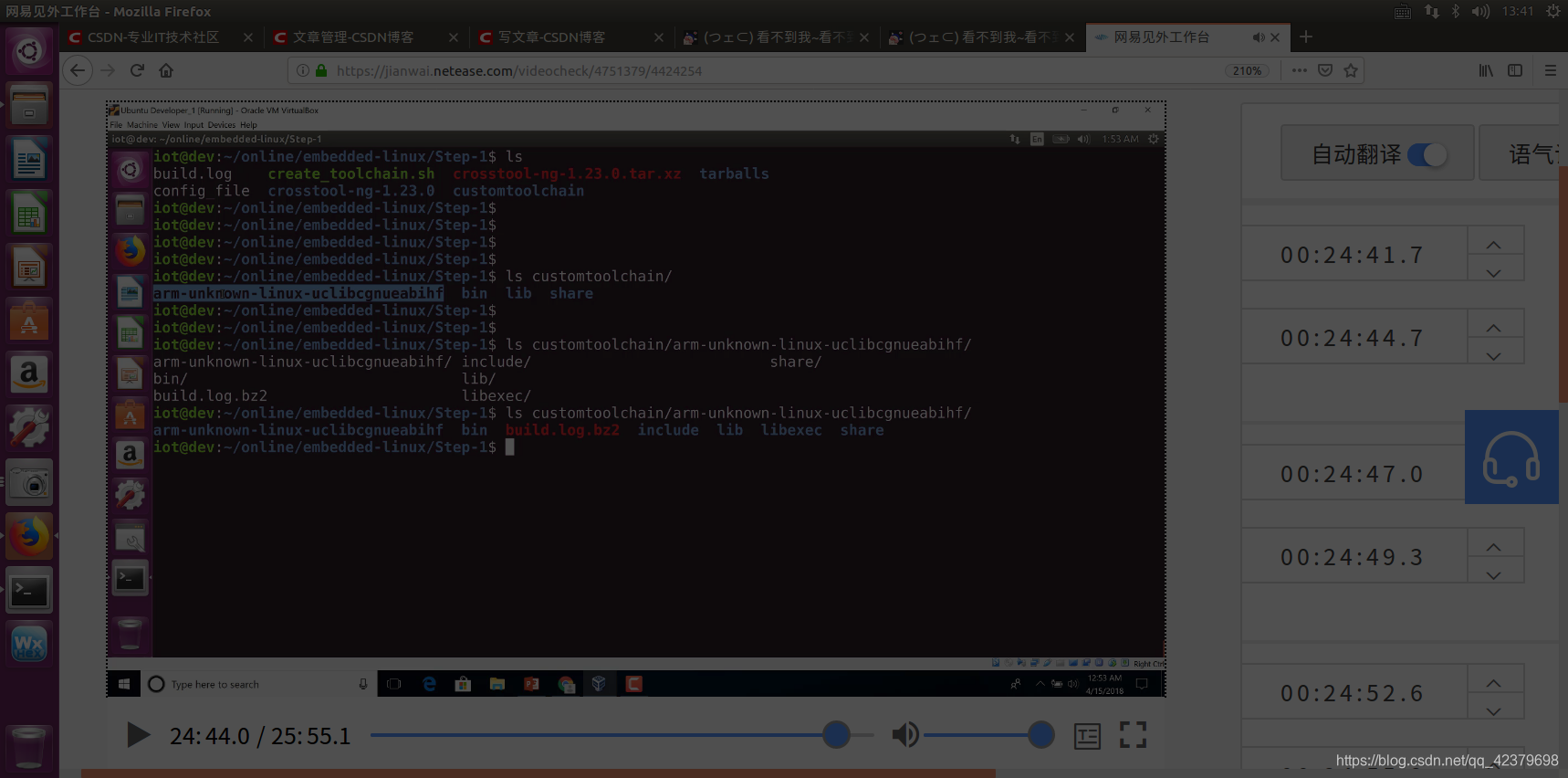Open System Settings from launcher
The height and width of the screenshot is (778, 1568).
click(29, 428)
